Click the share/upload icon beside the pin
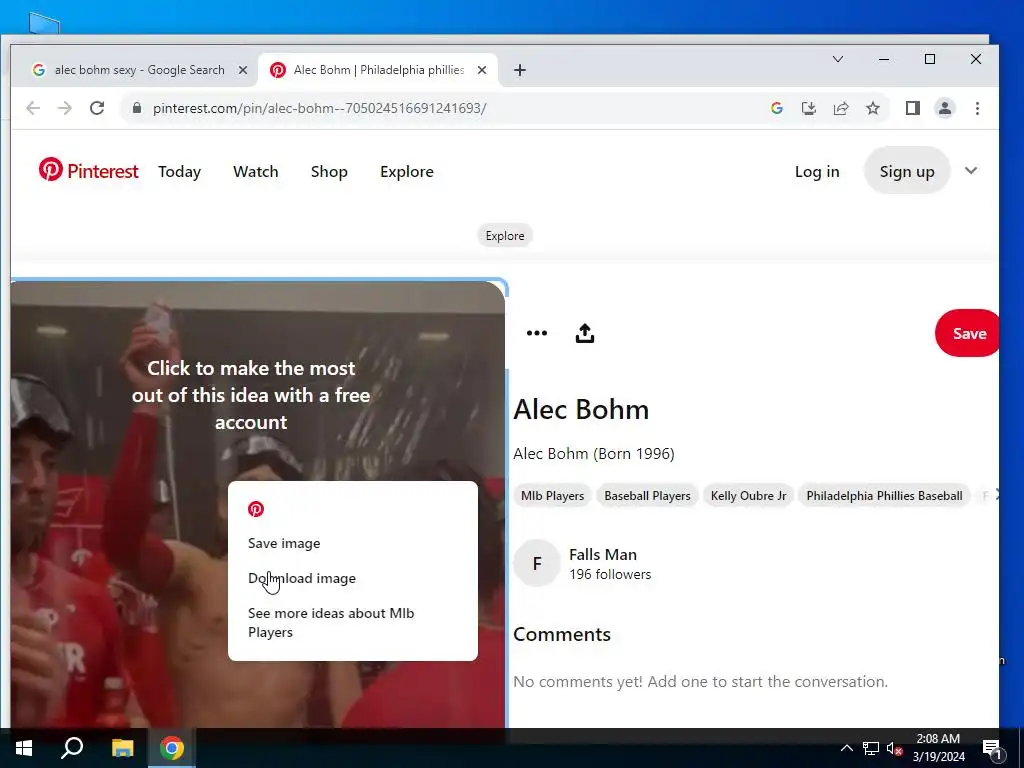This screenshot has width=1024, height=768. [584, 333]
